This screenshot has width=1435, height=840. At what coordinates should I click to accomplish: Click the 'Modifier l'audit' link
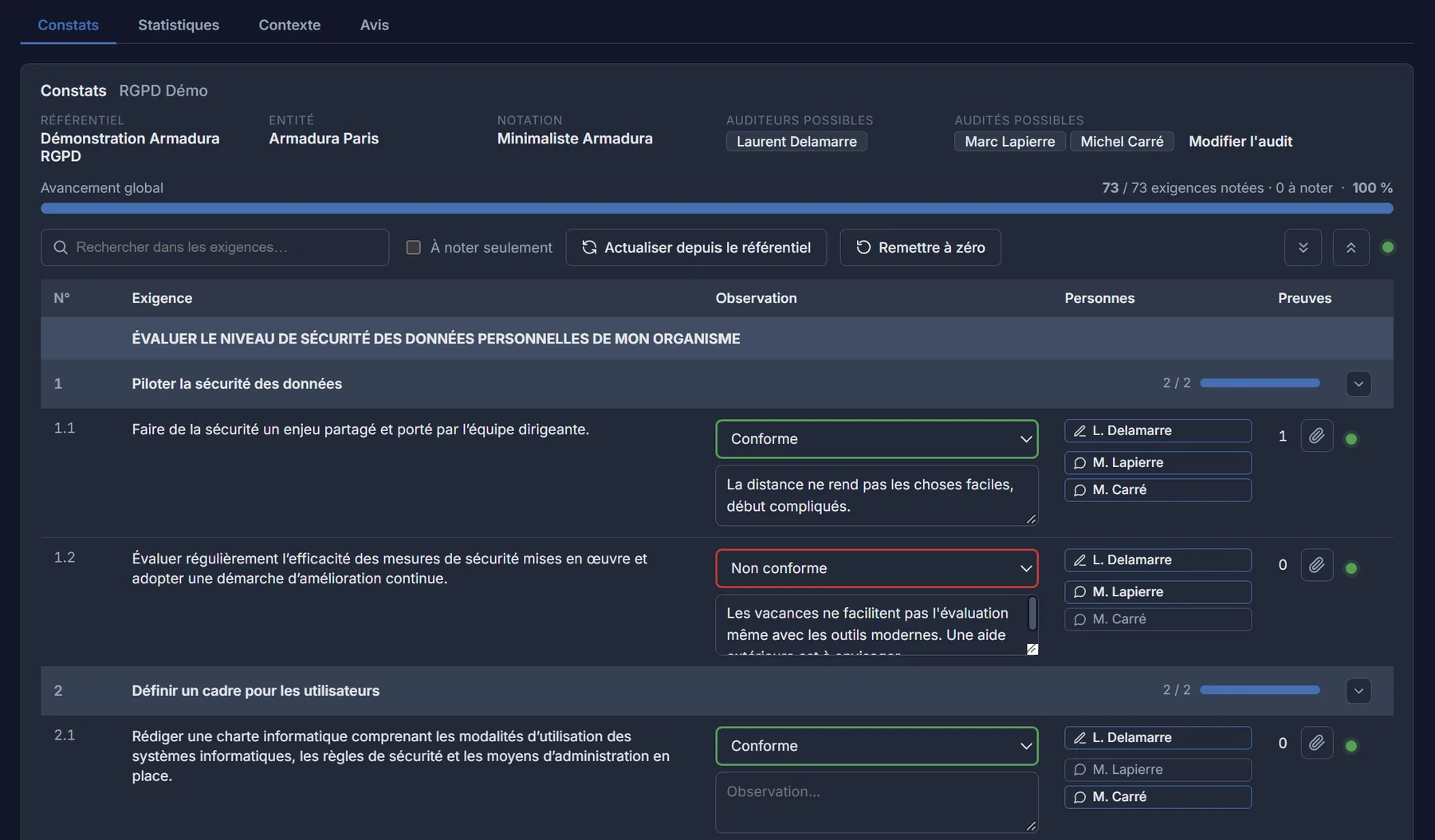tap(1240, 141)
